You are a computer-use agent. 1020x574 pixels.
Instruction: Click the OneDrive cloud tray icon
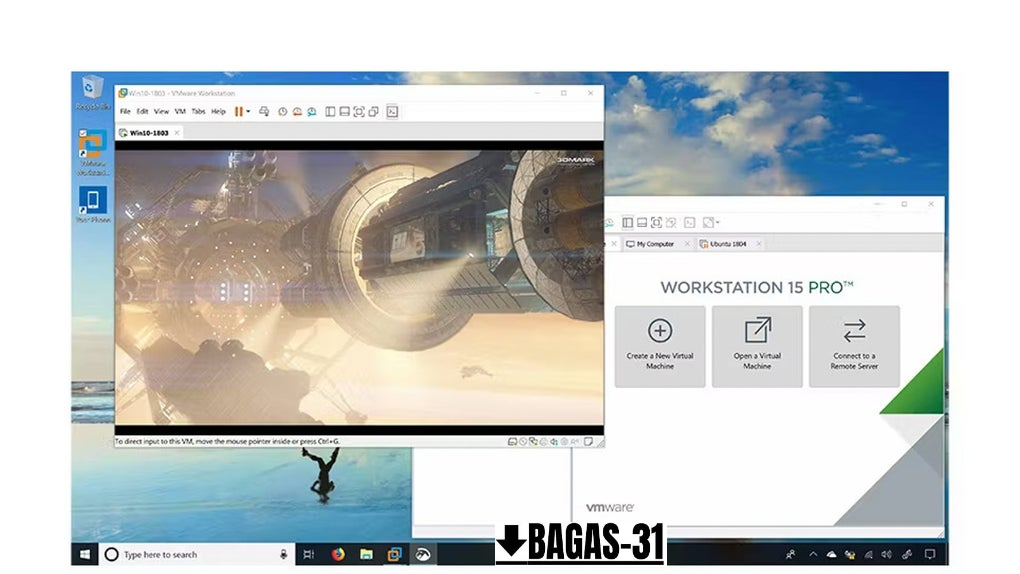831,554
